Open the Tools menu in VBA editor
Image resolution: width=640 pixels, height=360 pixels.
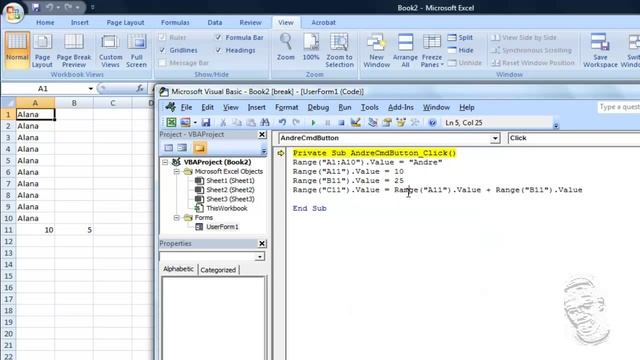pos(369,107)
